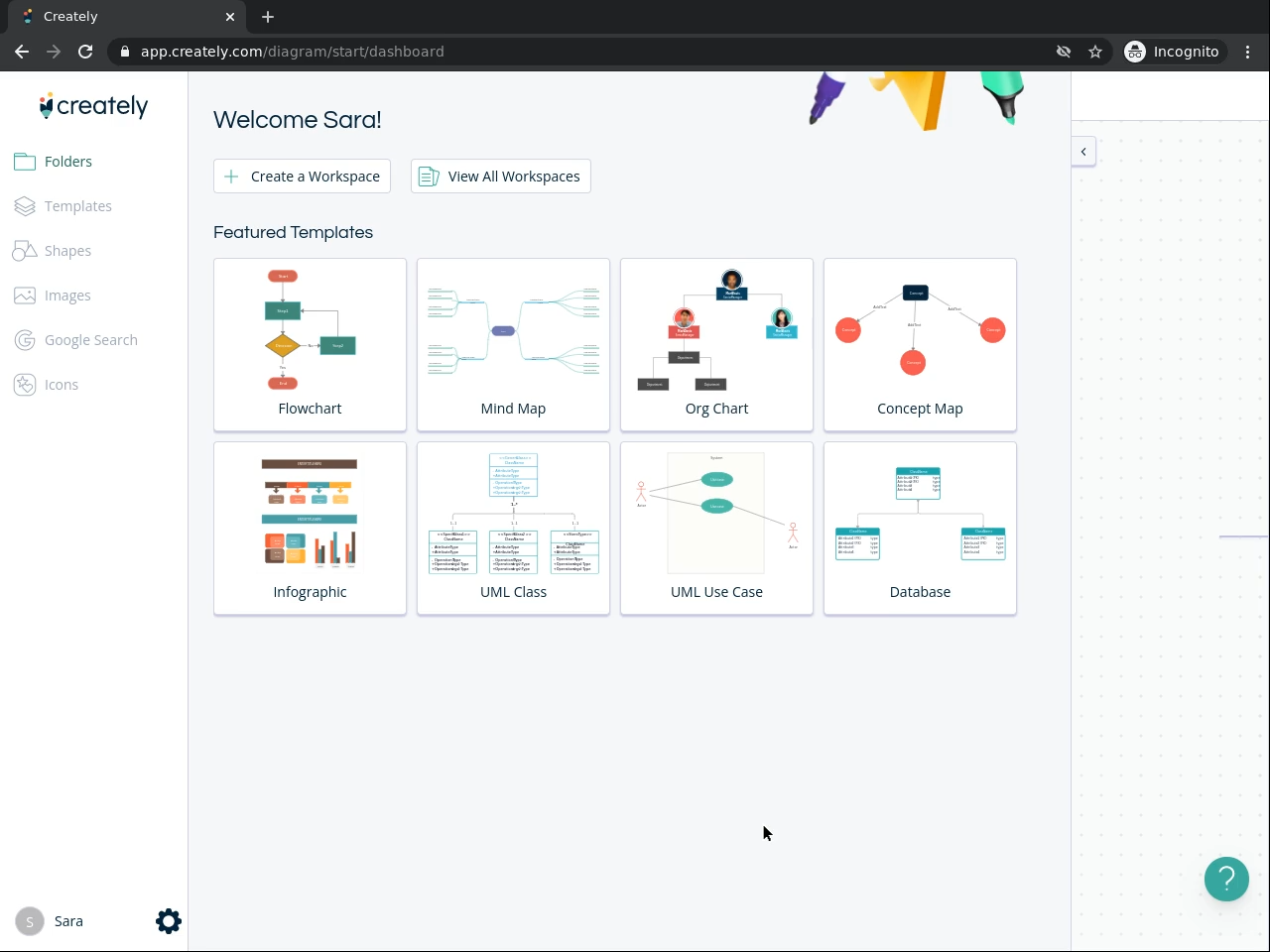This screenshot has height=952, width=1270.
Task: Choose the Flowchart template
Action: tap(310, 345)
